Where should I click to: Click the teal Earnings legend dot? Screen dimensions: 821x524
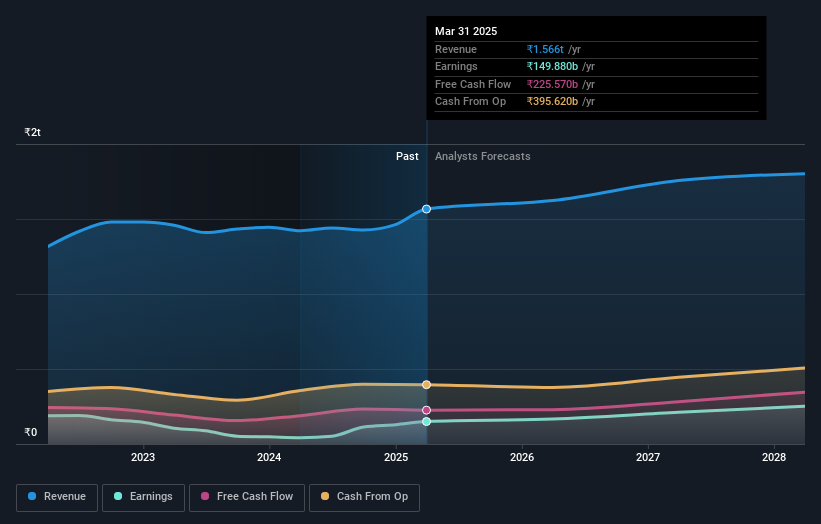point(118,496)
